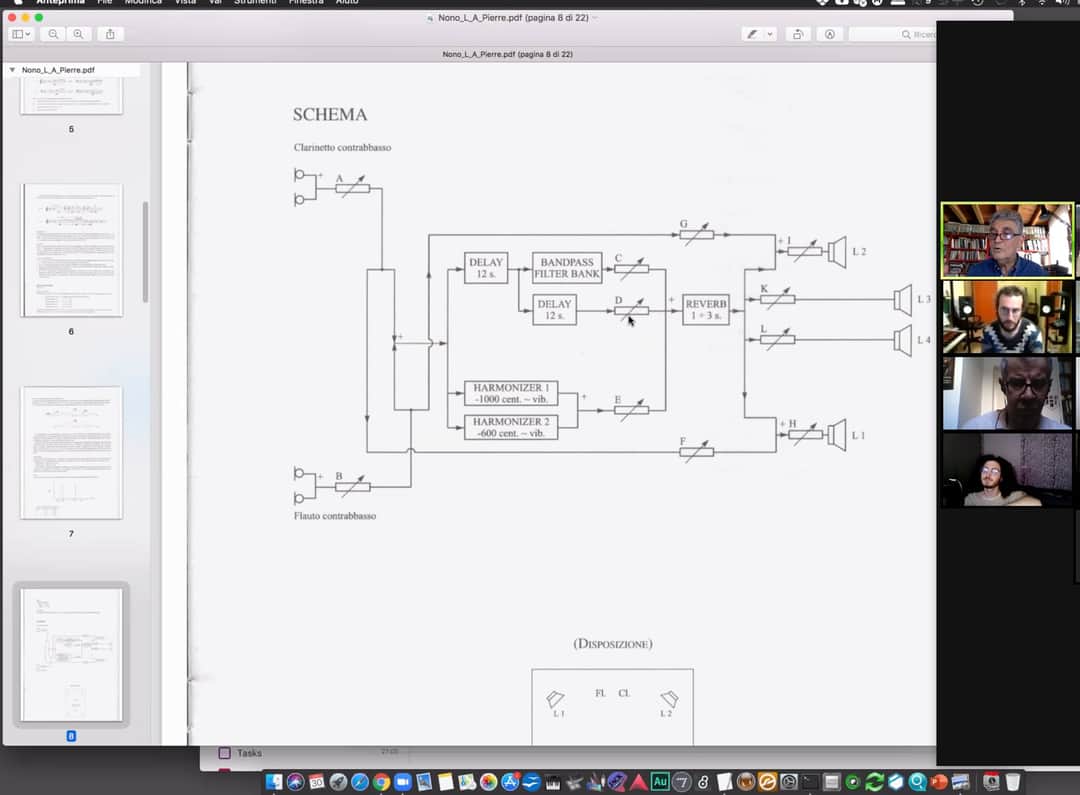Open Terminal from the Dock
Image resolution: width=1080 pixels, height=795 pixels.
click(x=810, y=781)
